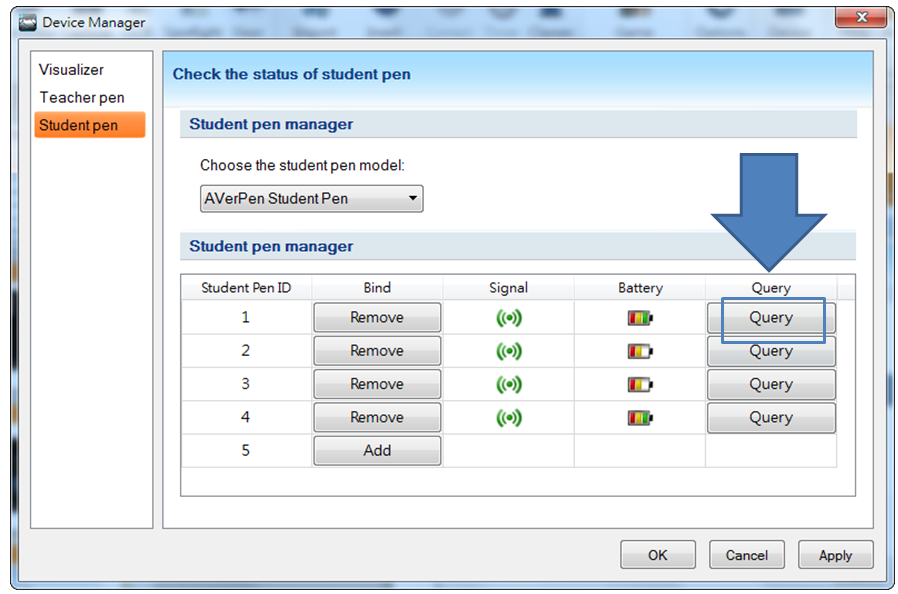Open the student pen model dropdown
The image size is (898, 594).
point(311,198)
